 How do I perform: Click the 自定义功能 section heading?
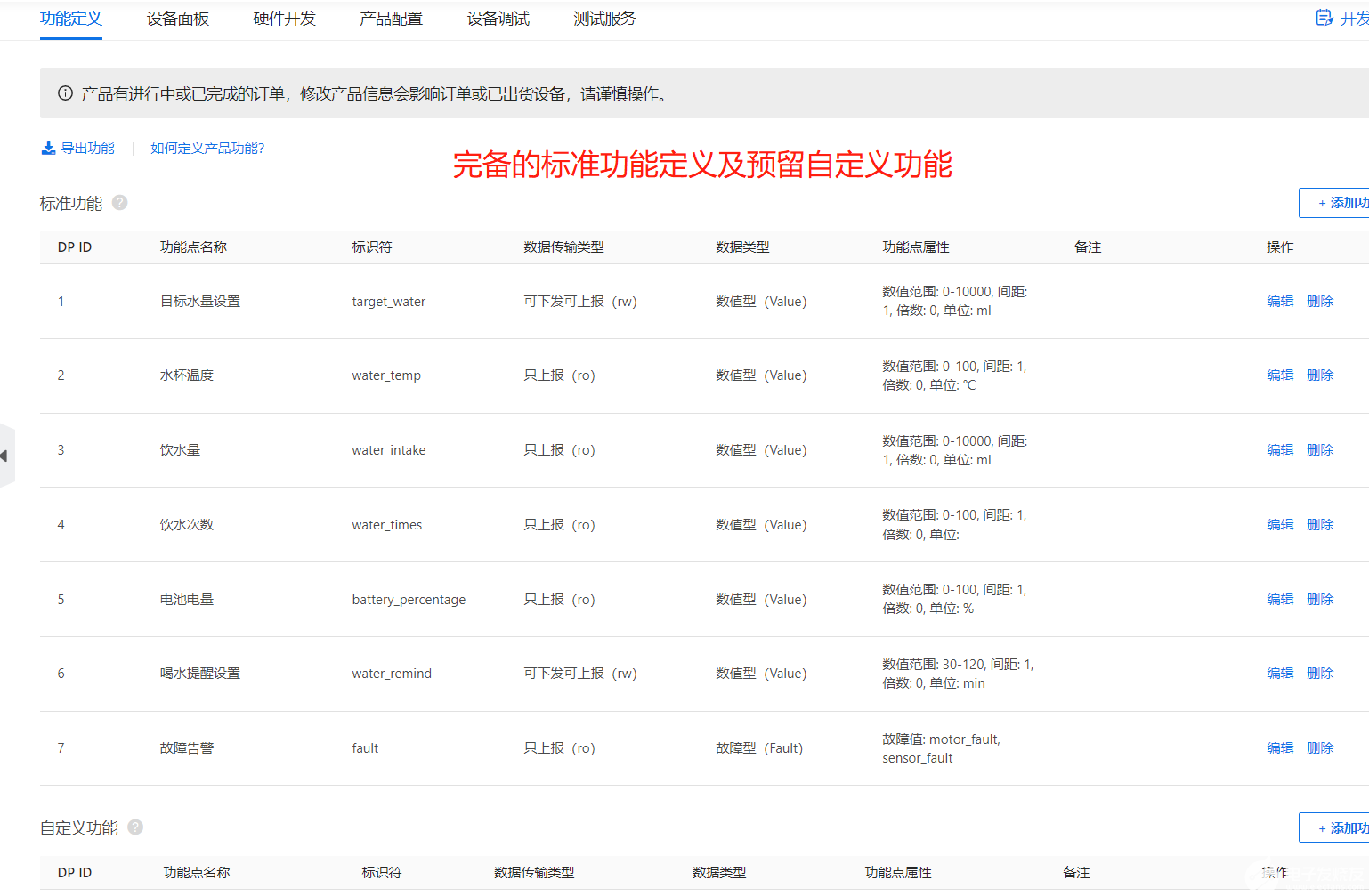(x=79, y=828)
